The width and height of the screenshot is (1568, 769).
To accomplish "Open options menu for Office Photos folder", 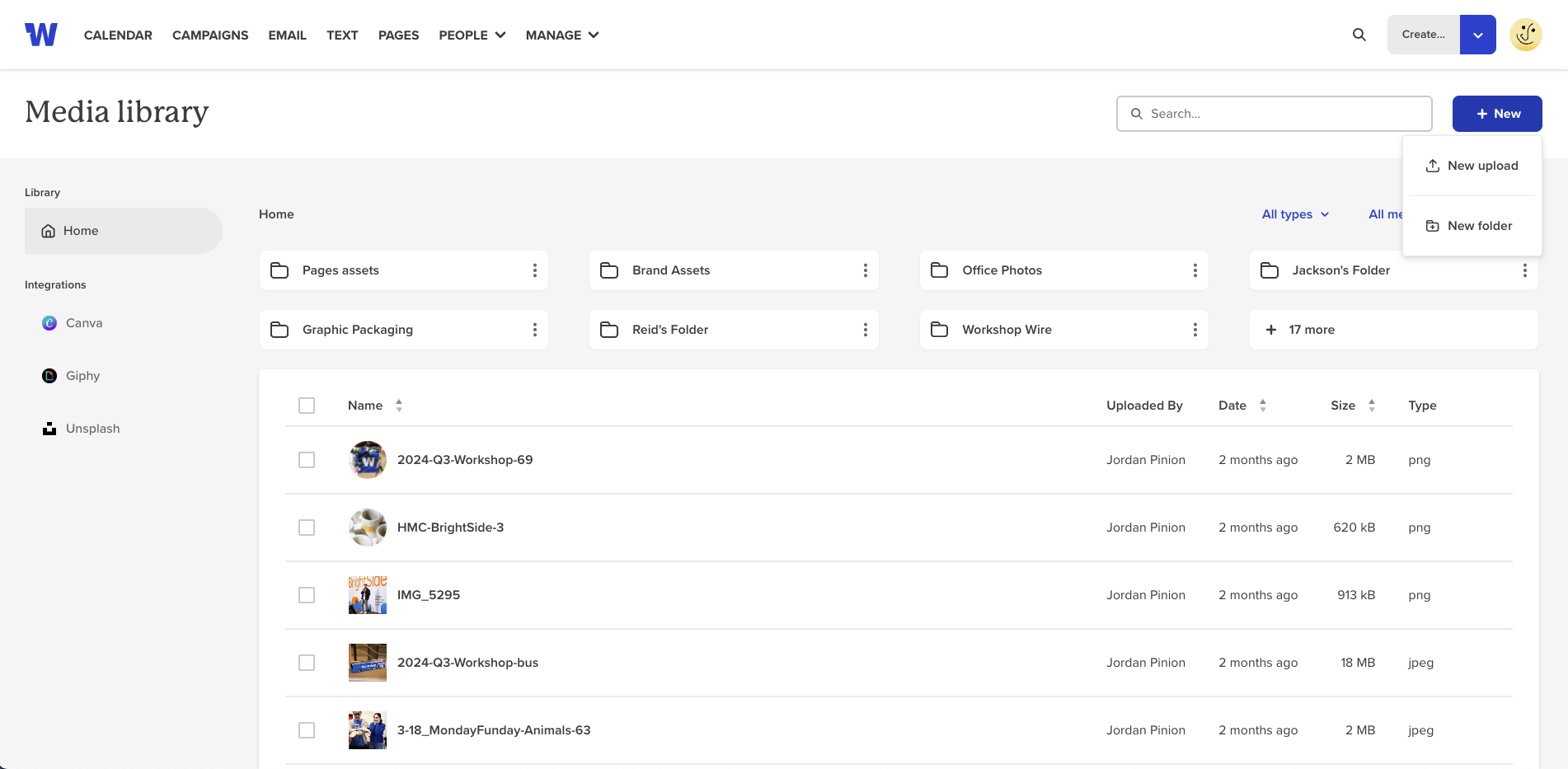I will click(1195, 270).
